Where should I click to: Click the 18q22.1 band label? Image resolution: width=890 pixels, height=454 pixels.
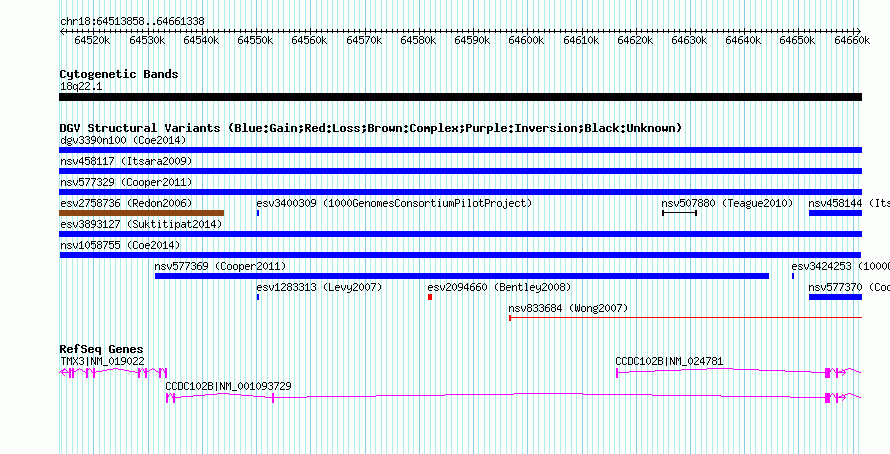coord(81,87)
